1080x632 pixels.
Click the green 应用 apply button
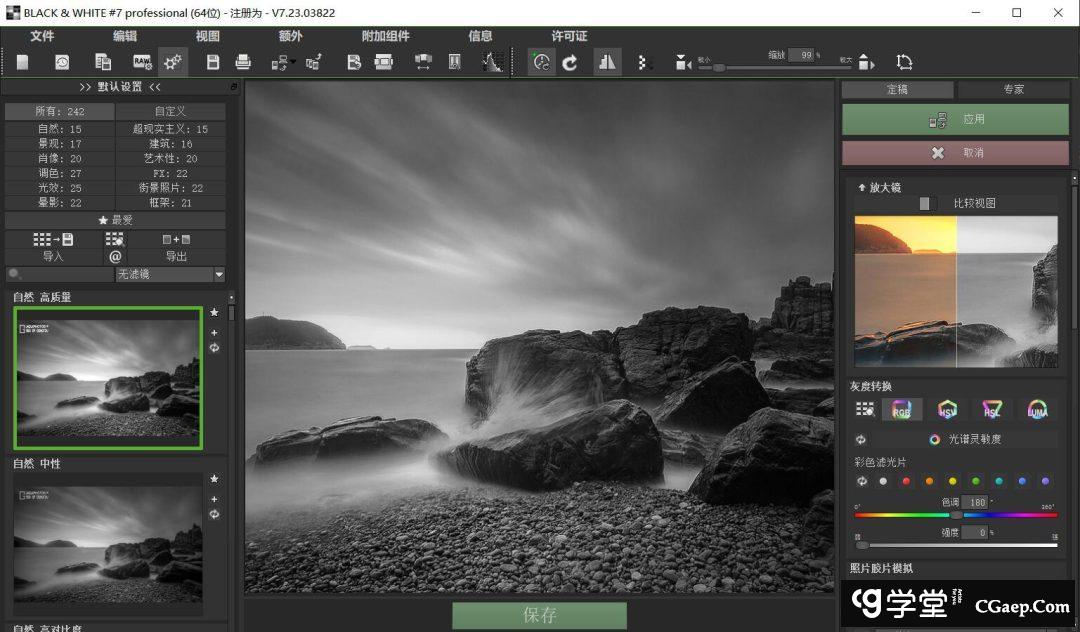[955, 119]
